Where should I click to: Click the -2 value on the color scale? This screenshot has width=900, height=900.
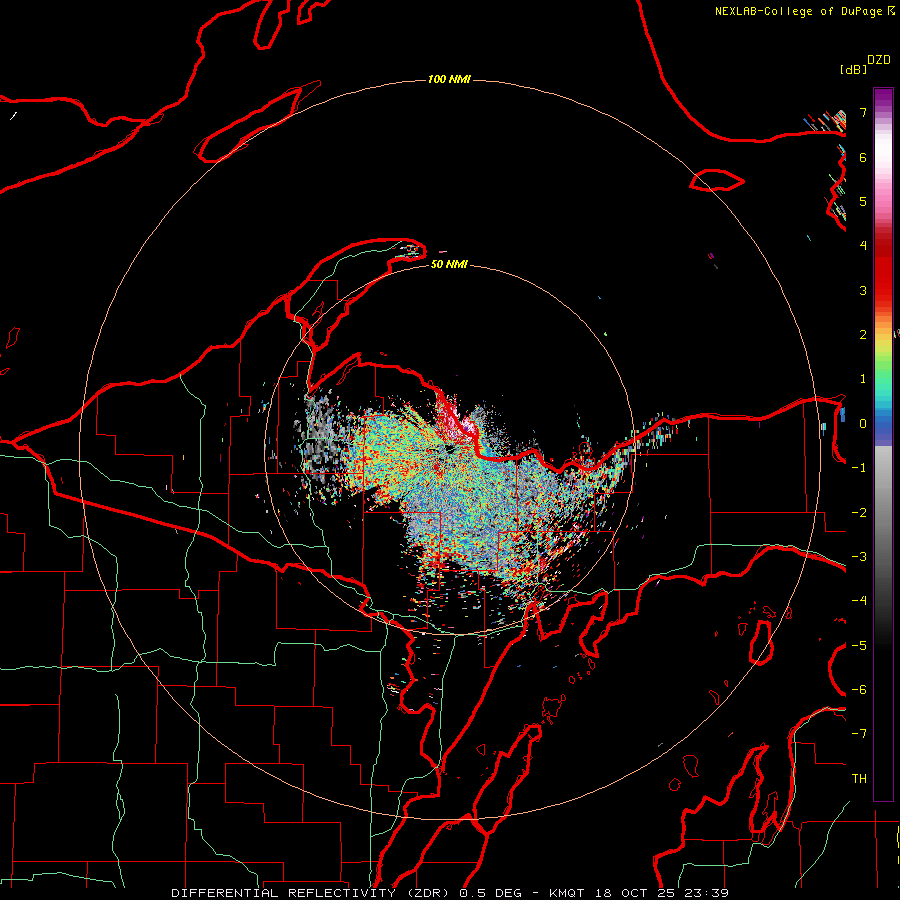[859, 513]
